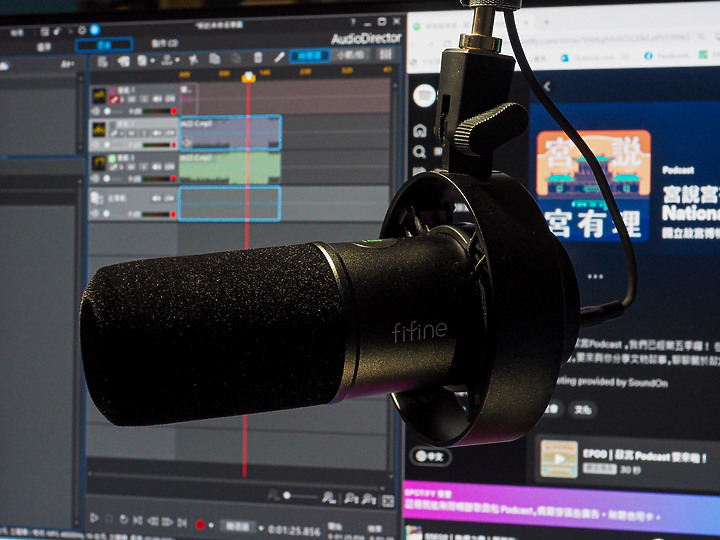This screenshot has width=720, height=540.
Task: Open dropdown arrow beside the third toolbar icon
Action: (152, 60)
